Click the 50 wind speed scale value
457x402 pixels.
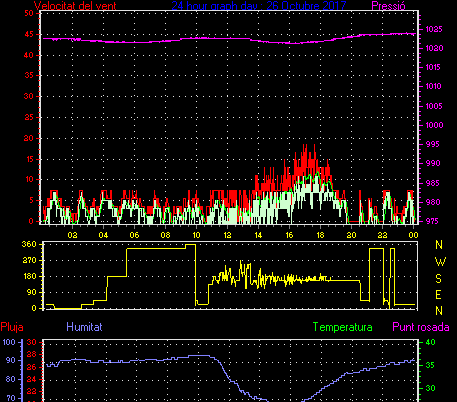click(x=29, y=13)
